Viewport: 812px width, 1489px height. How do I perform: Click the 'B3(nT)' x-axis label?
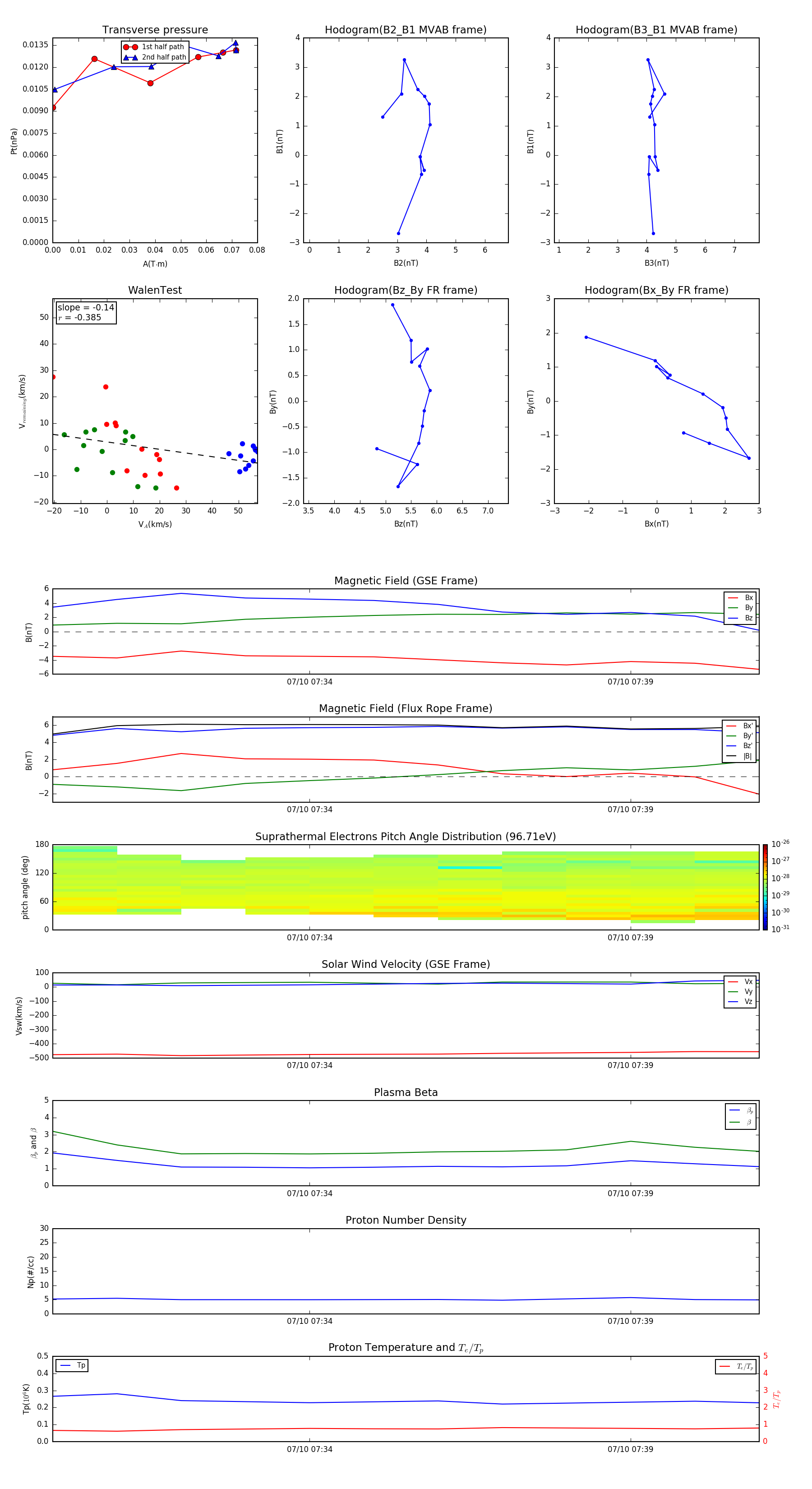point(656,263)
